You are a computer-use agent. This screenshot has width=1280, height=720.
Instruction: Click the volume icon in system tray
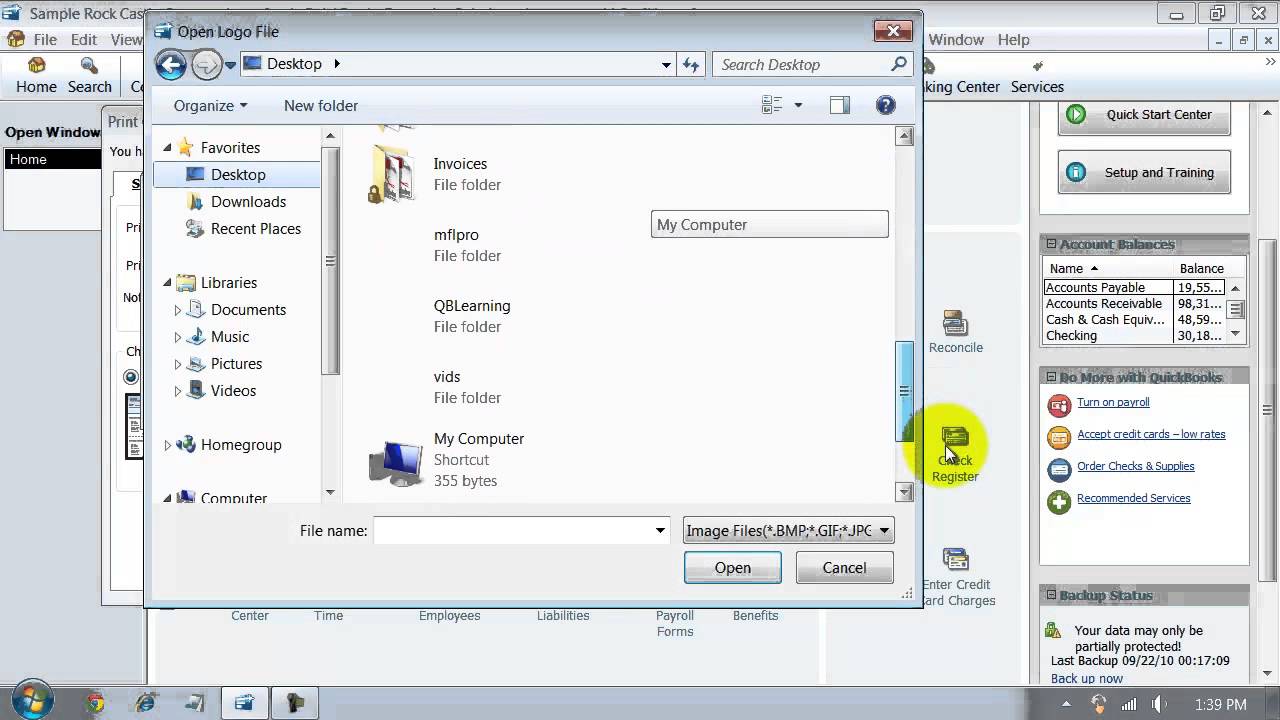[x=1159, y=704]
